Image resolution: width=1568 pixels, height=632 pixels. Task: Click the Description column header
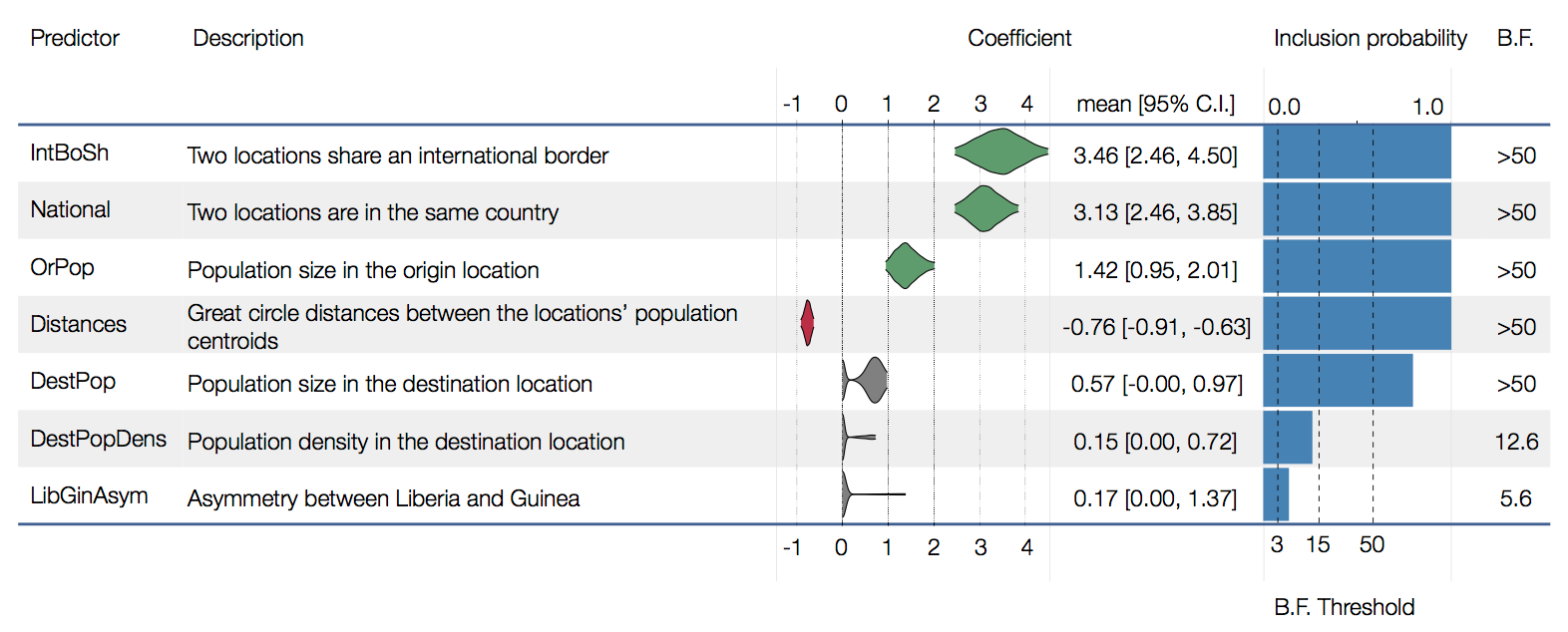click(248, 38)
